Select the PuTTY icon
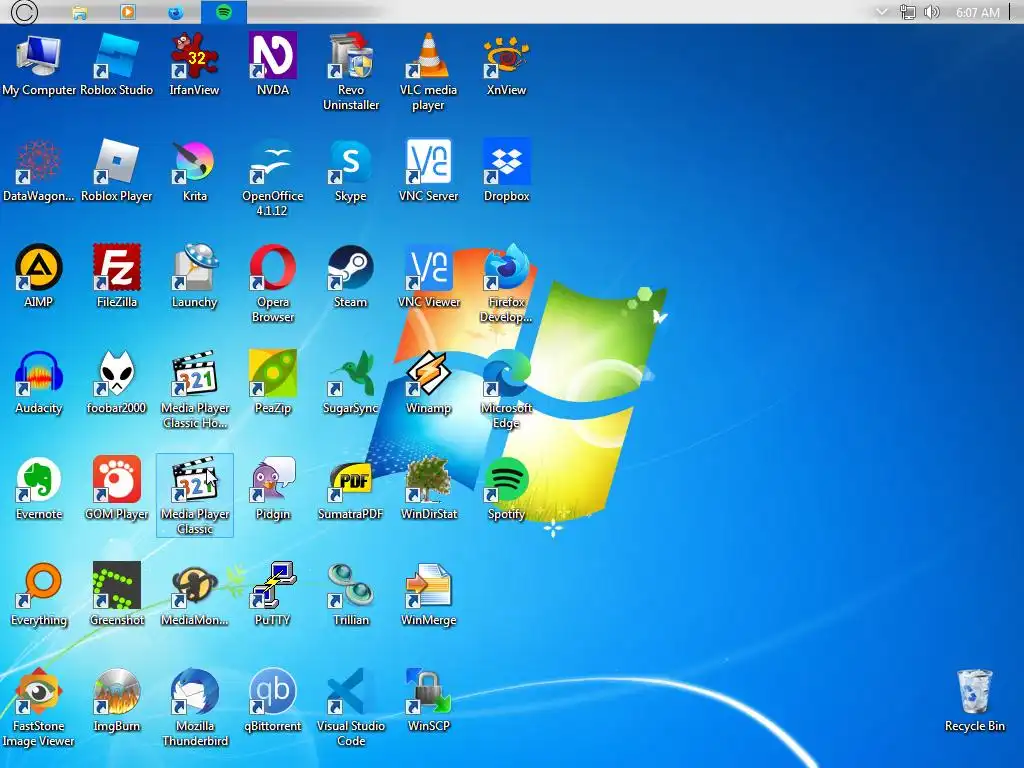This screenshot has height=768, width=1024. tap(273, 594)
